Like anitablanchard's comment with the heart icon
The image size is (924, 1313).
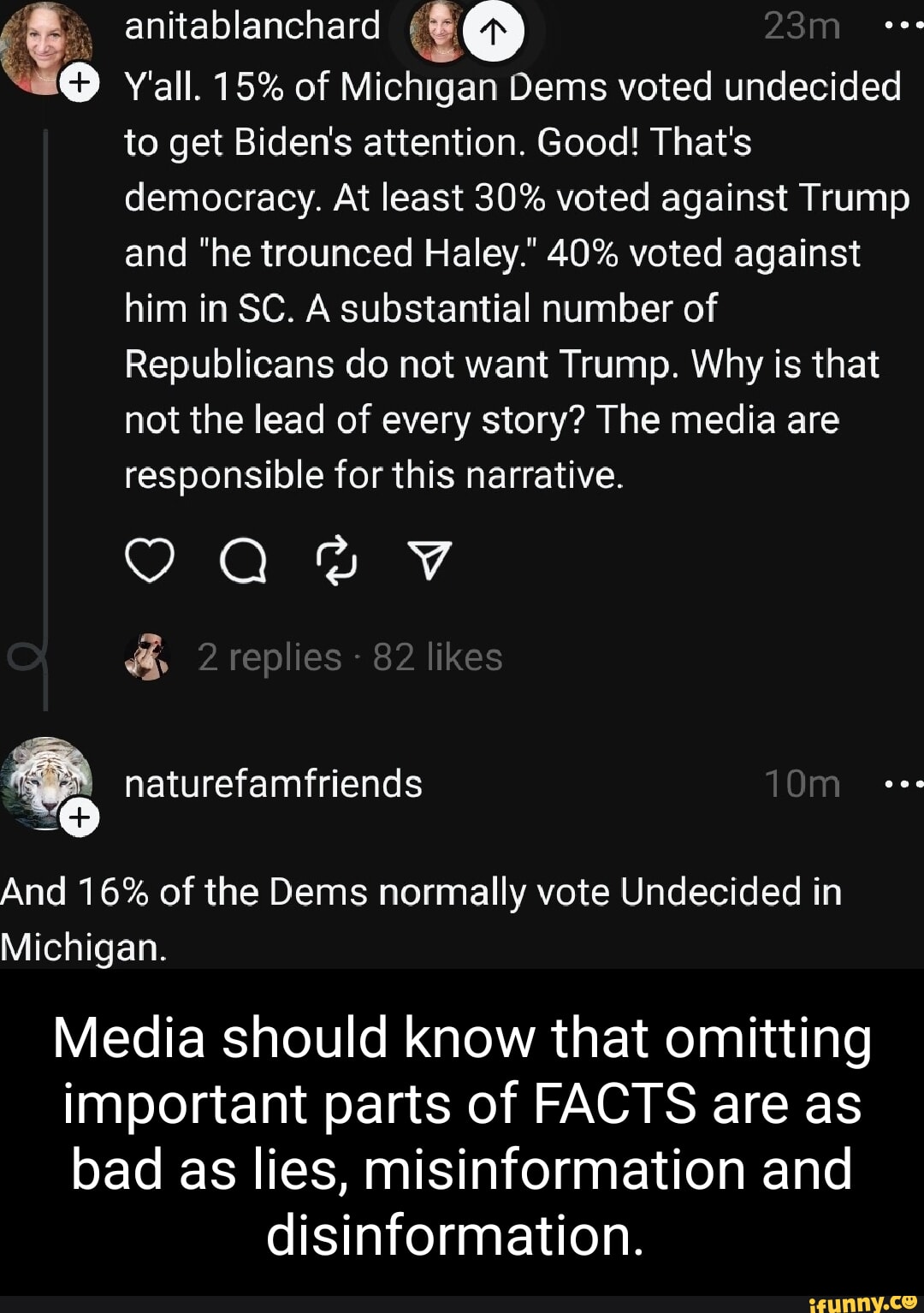click(x=150, y=560)
